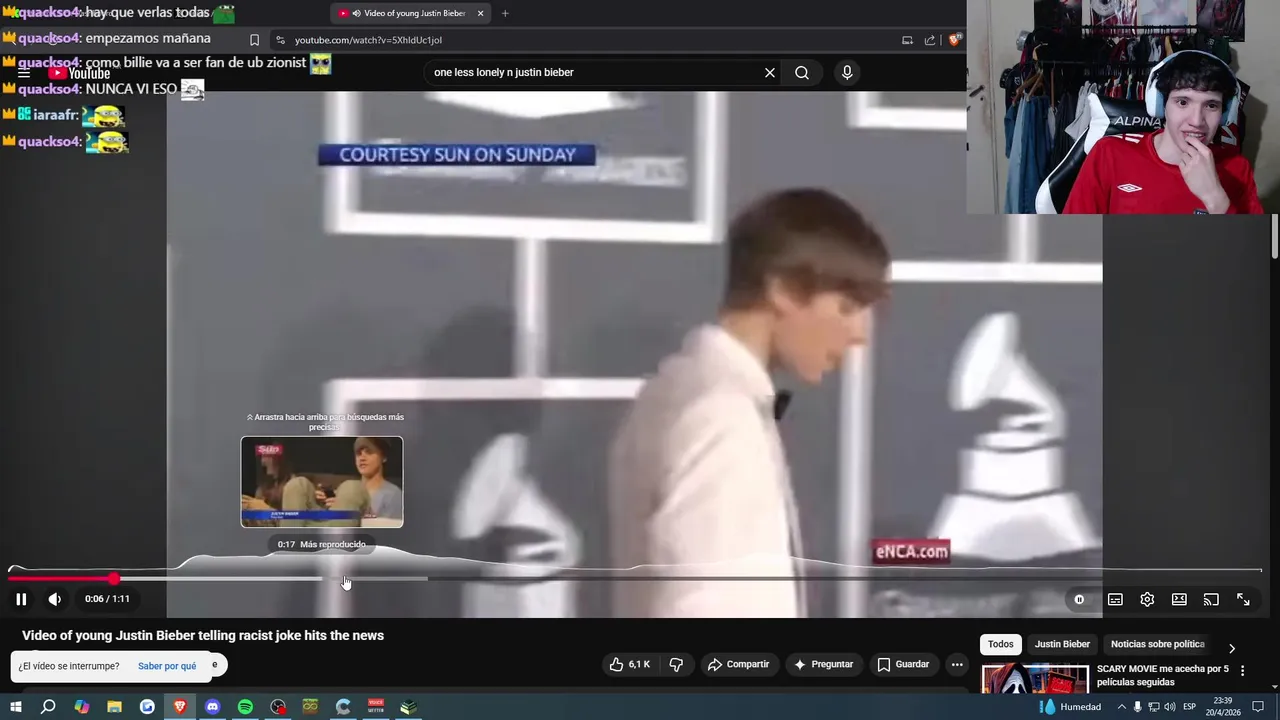Switch to theater mode icon
Viewport: 1280px width, 720px height.
[x=1179, y=599]
